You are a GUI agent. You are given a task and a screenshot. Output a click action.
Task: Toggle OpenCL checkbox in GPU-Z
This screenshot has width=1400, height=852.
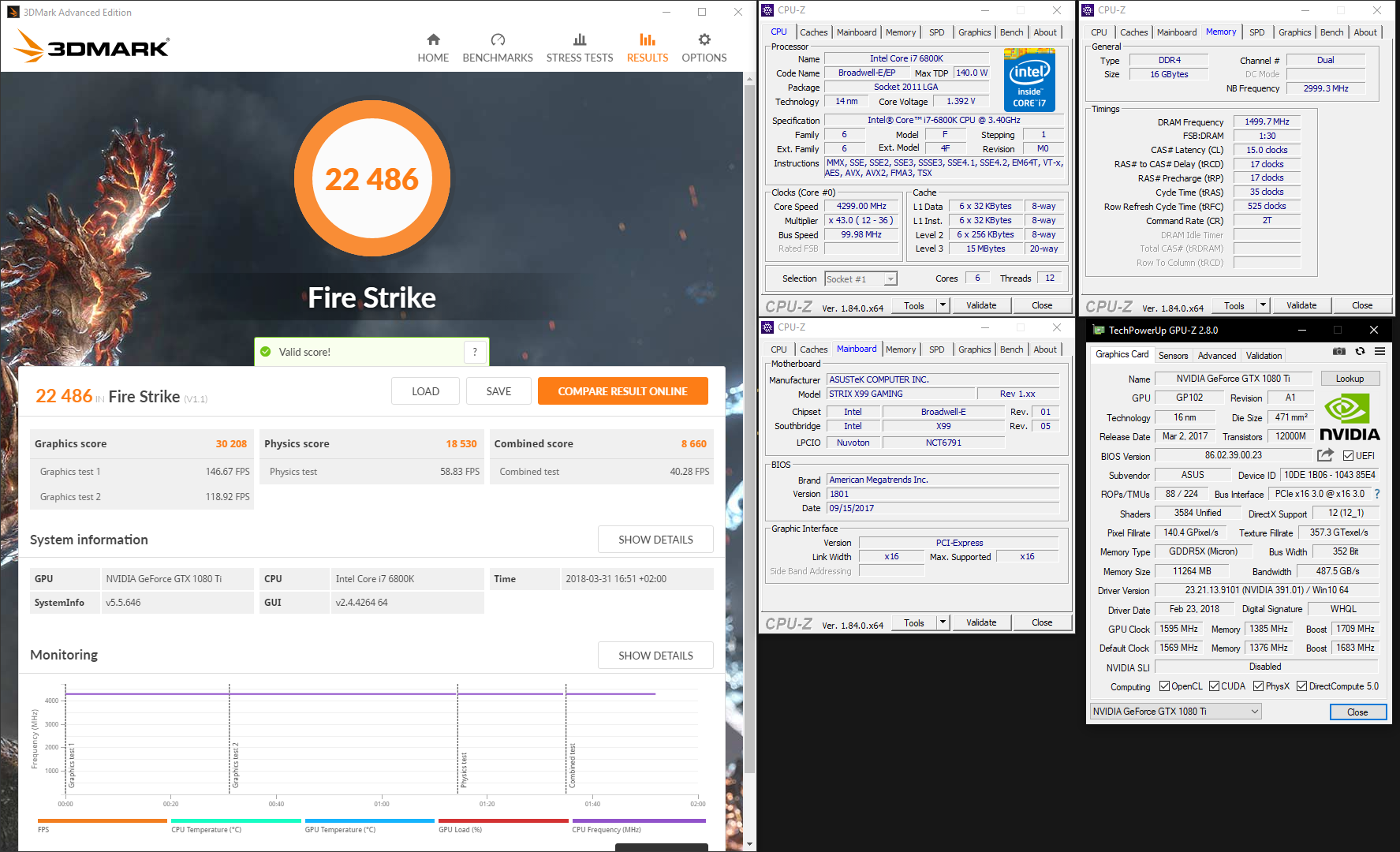tap(1164, 686)
